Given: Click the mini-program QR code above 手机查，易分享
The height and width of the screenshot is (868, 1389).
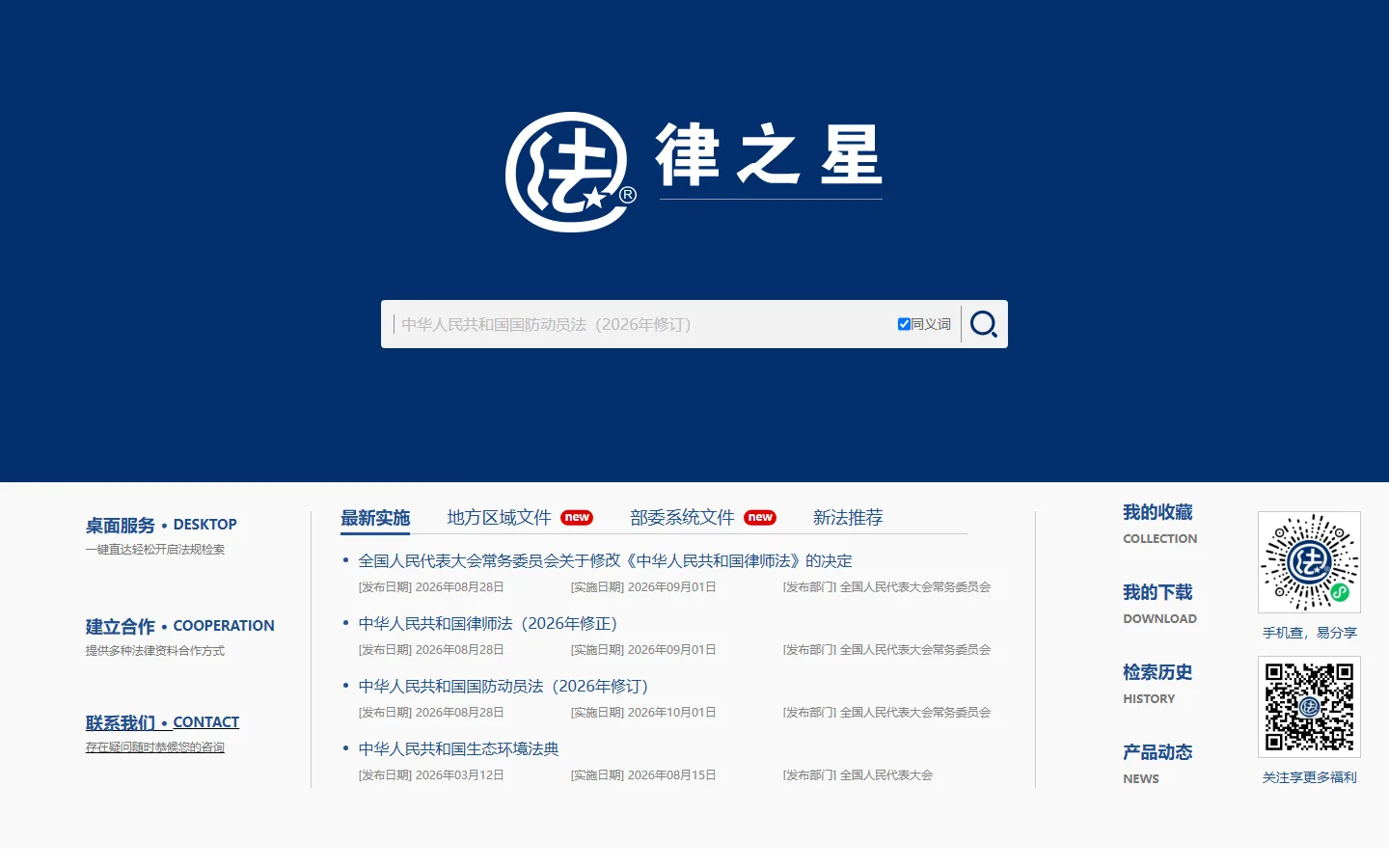Looking at the screenshot, I should (1309, 562).
